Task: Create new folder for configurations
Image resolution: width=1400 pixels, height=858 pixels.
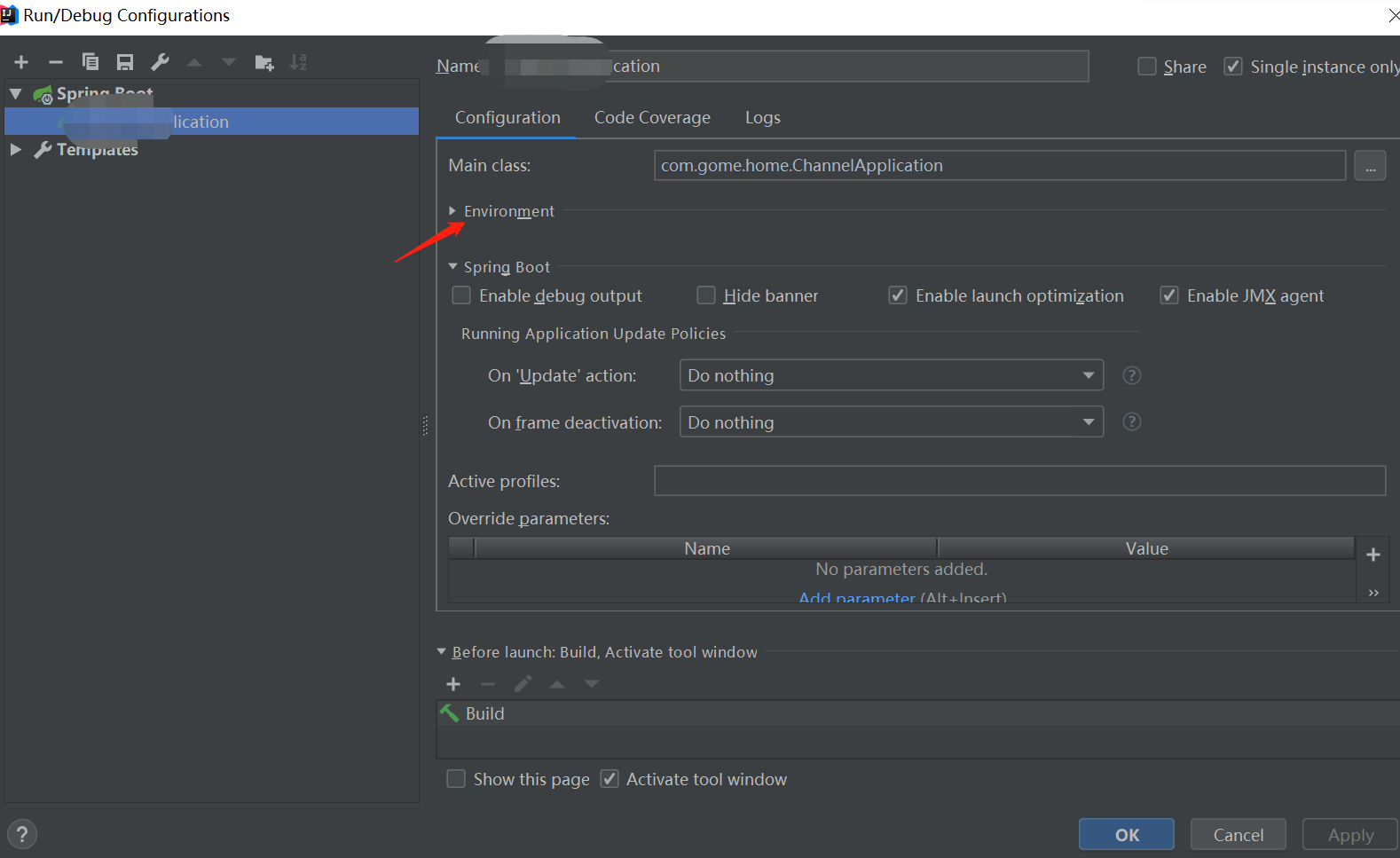Action: (x=264, y=62)
